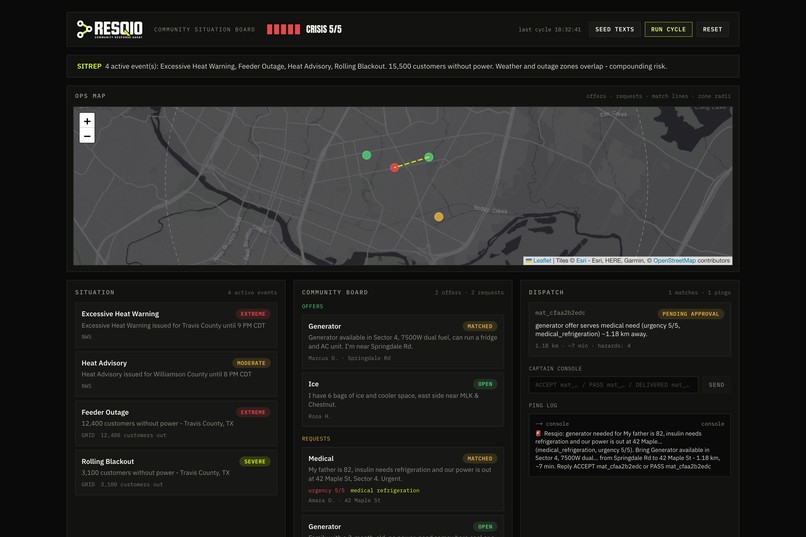The width and height of the screenshot is (806, 537).
Task: Click the SITREP label
Action: pyautogui.click(x=89, y=66)
